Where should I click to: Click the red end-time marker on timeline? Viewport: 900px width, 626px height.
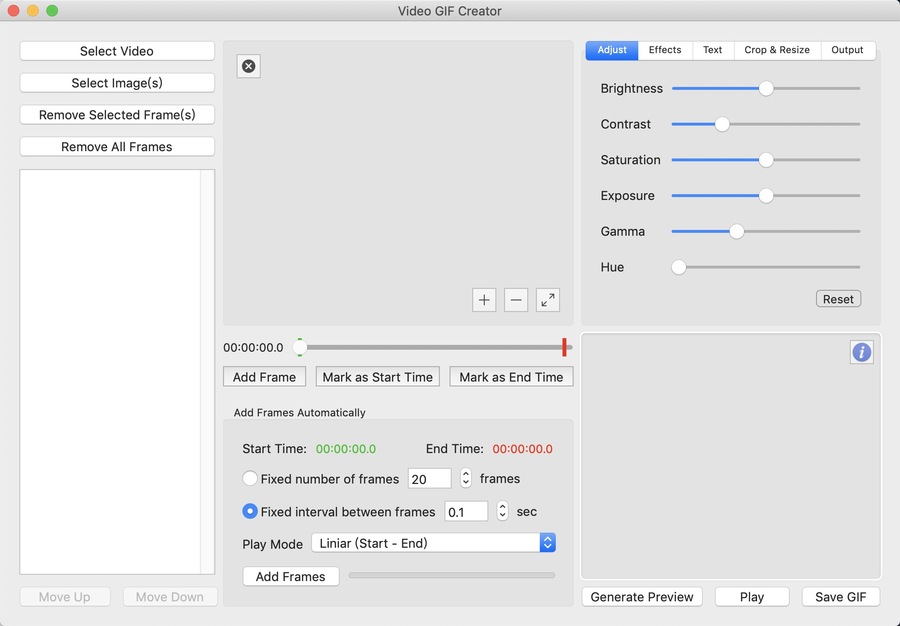pos(564,347)
